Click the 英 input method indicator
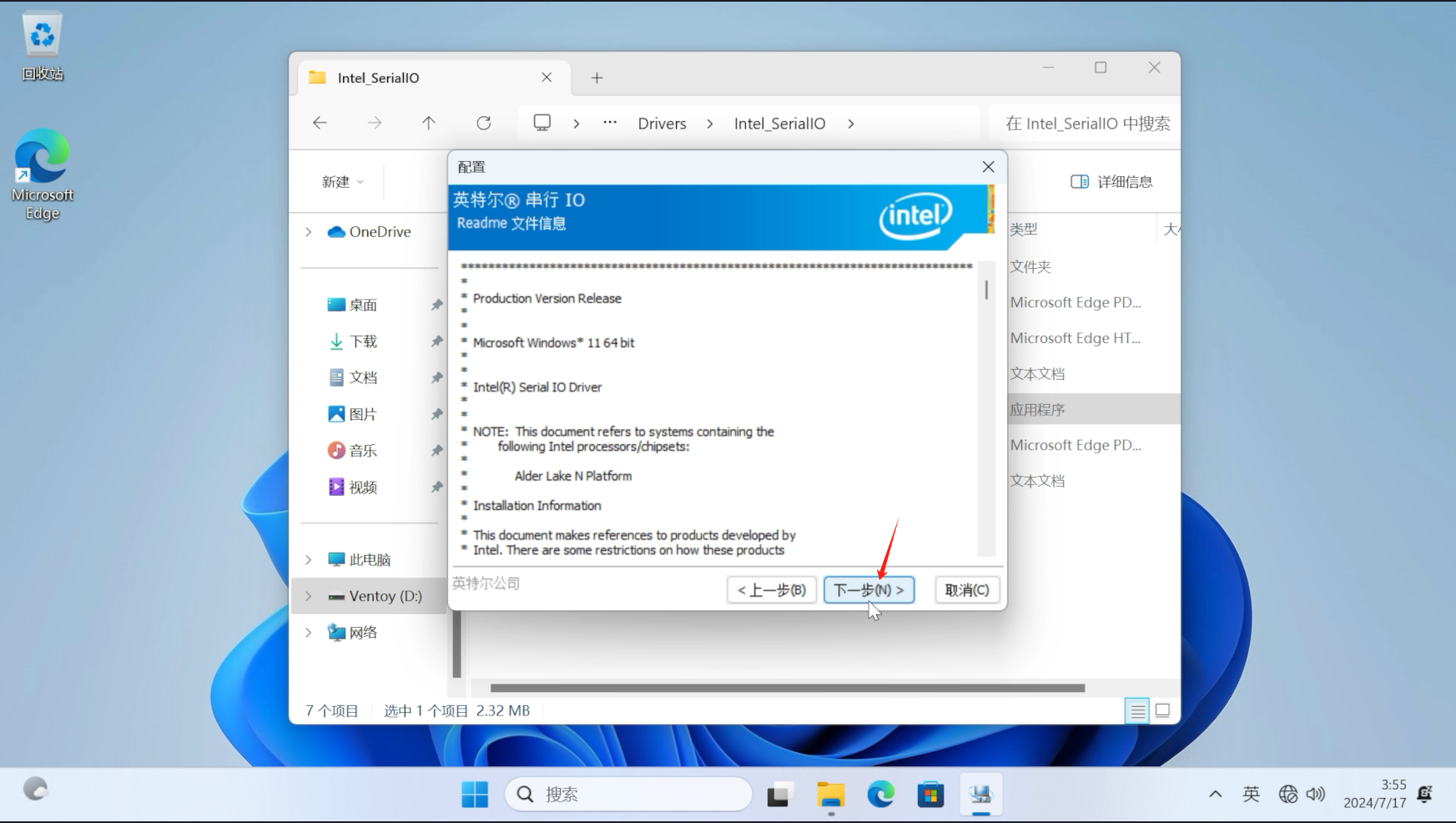The width and height of the screenshot is (1456, 823). coord(1251,795)
